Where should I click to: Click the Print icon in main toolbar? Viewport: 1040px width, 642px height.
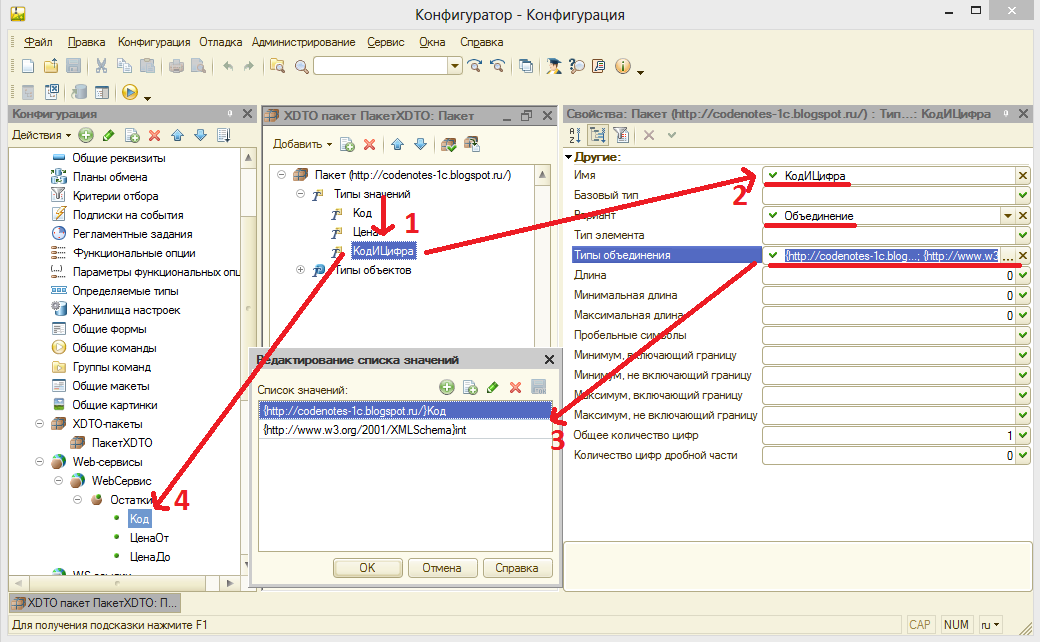176,66
